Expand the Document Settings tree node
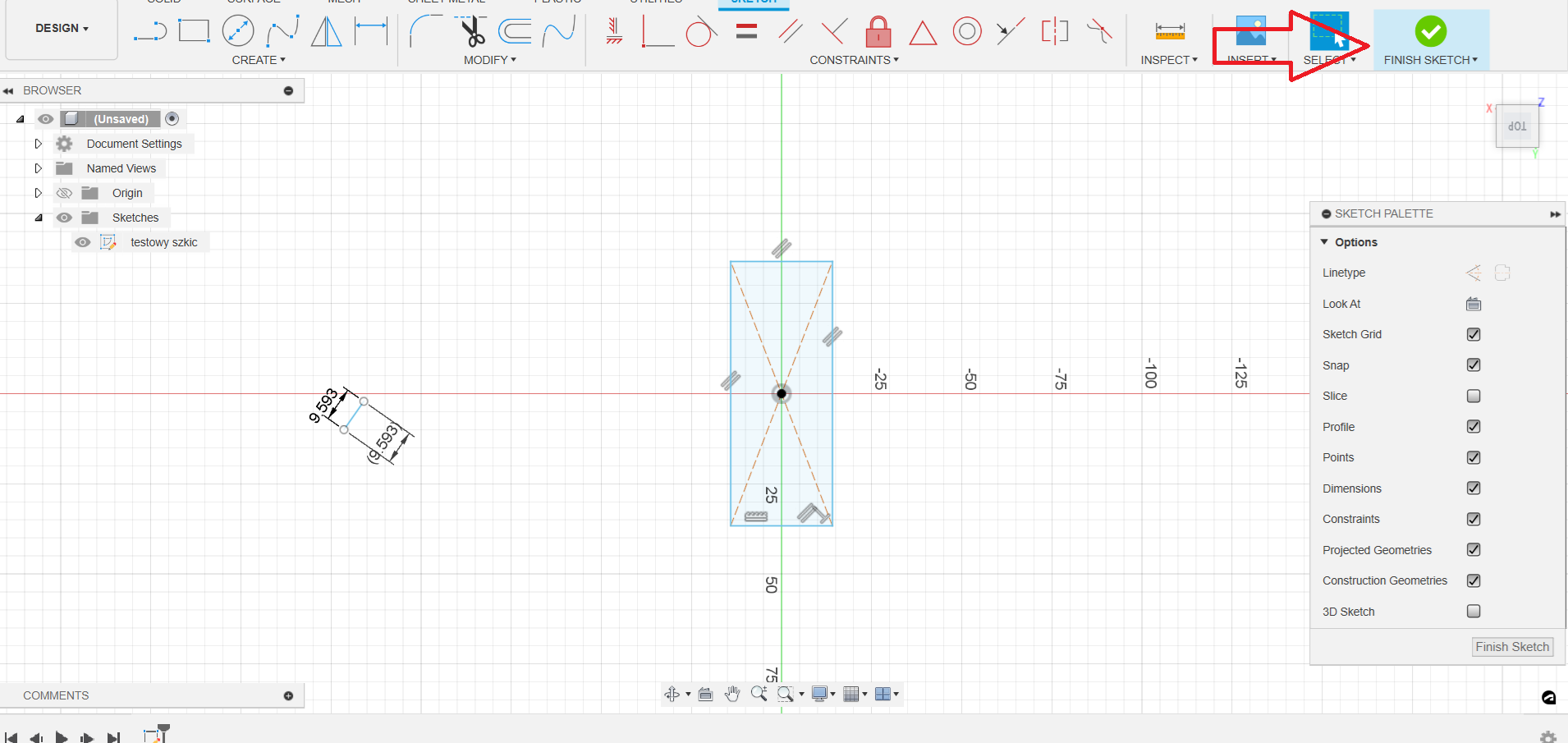Viewport: 1568px width, 743px height. [38, 144]
